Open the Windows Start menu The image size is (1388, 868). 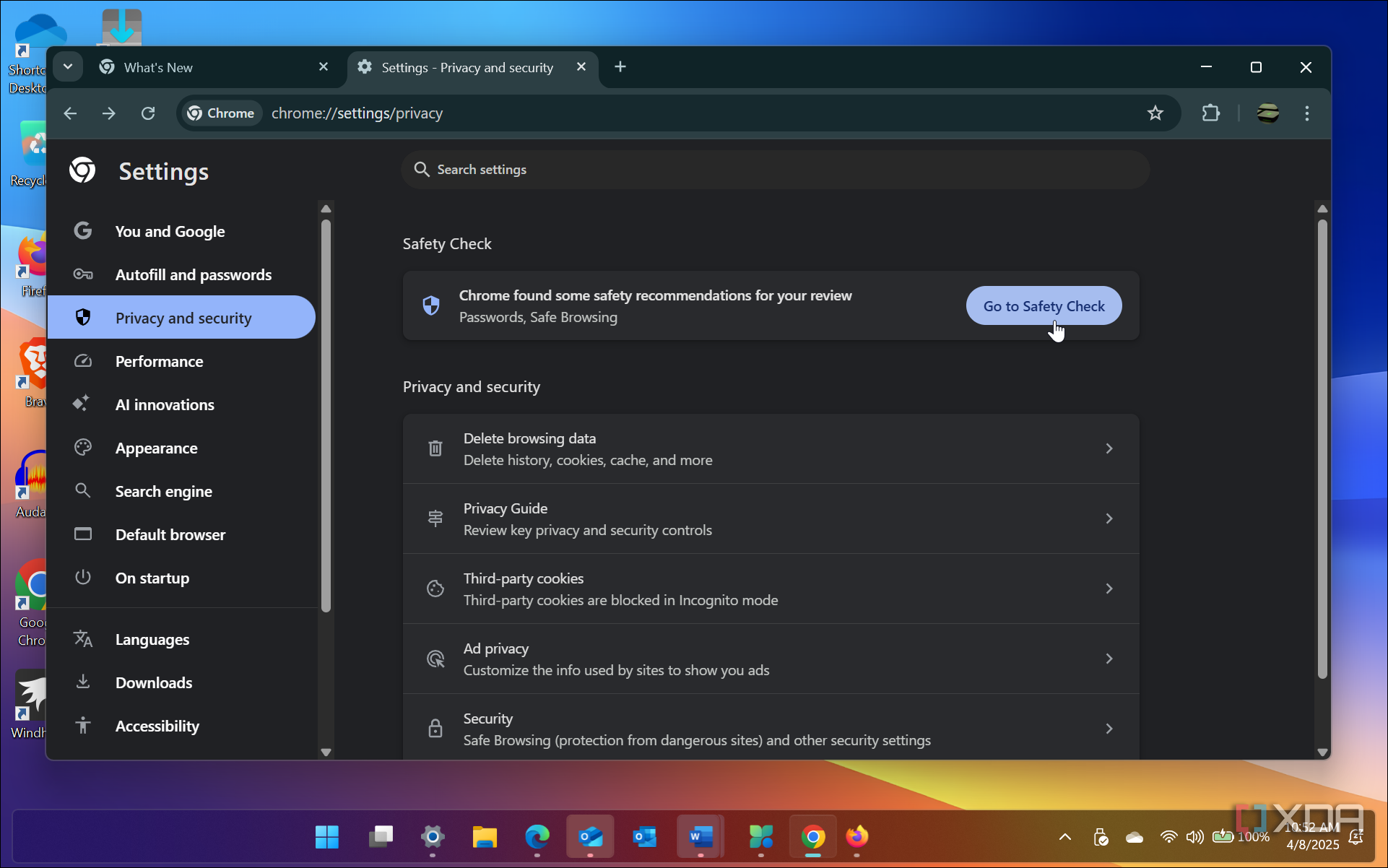pos(327,837)
